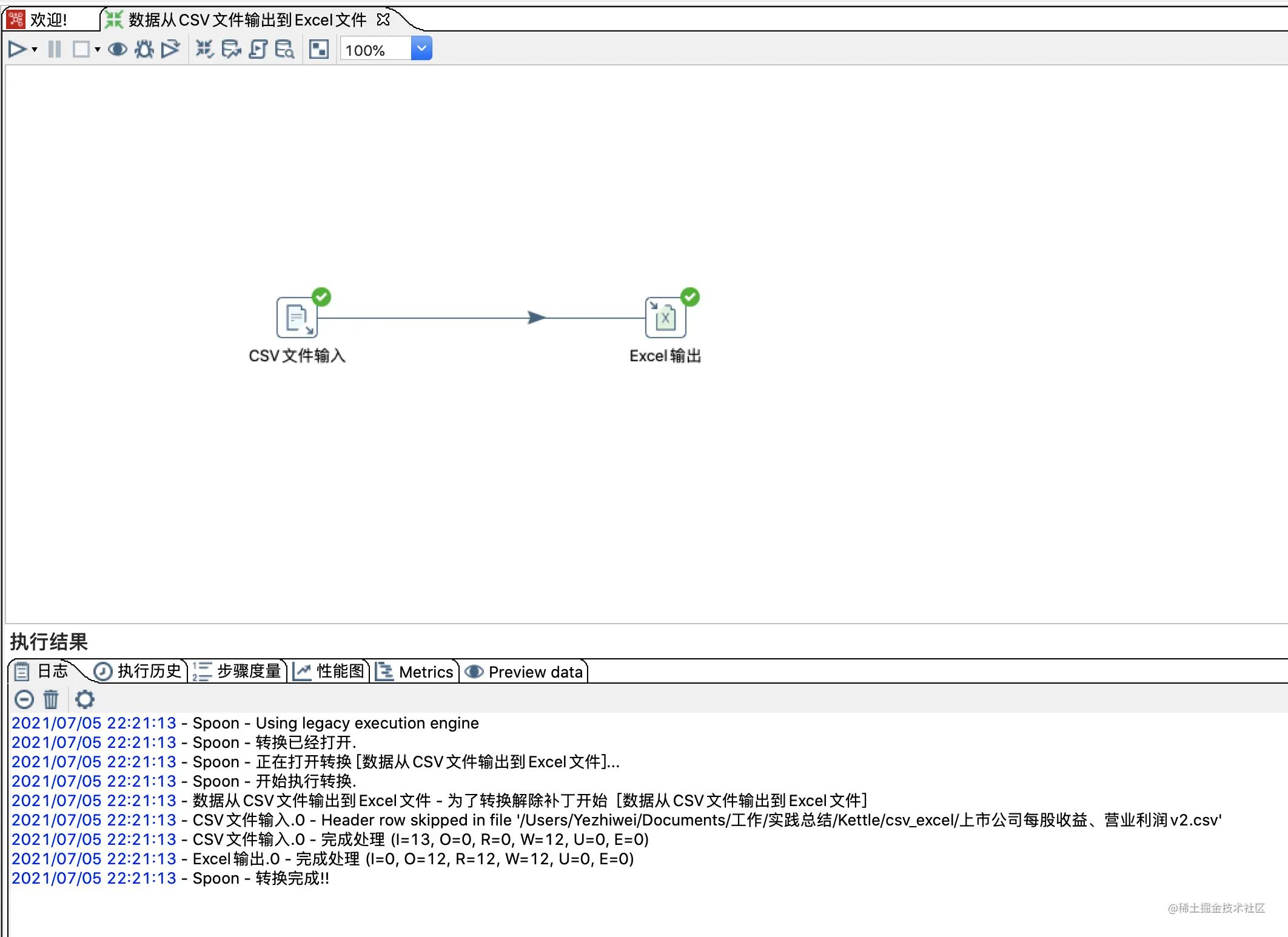This screenshot has height=937, width=1288.
Task: Click the CSV文件输入 step label
Action: pyautogui.click(x=297, y=356)
